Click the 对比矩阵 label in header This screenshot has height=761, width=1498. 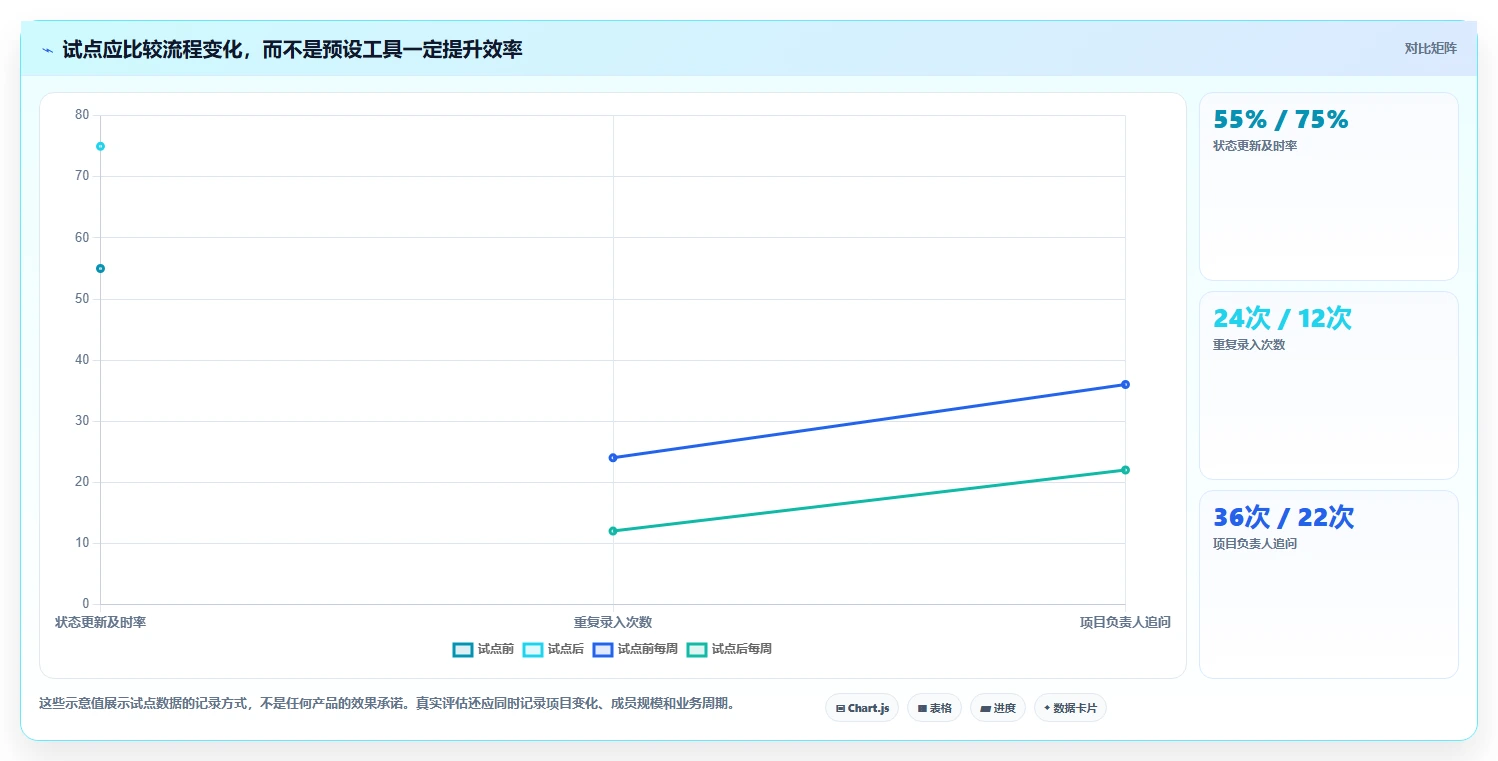[1431, 48]
